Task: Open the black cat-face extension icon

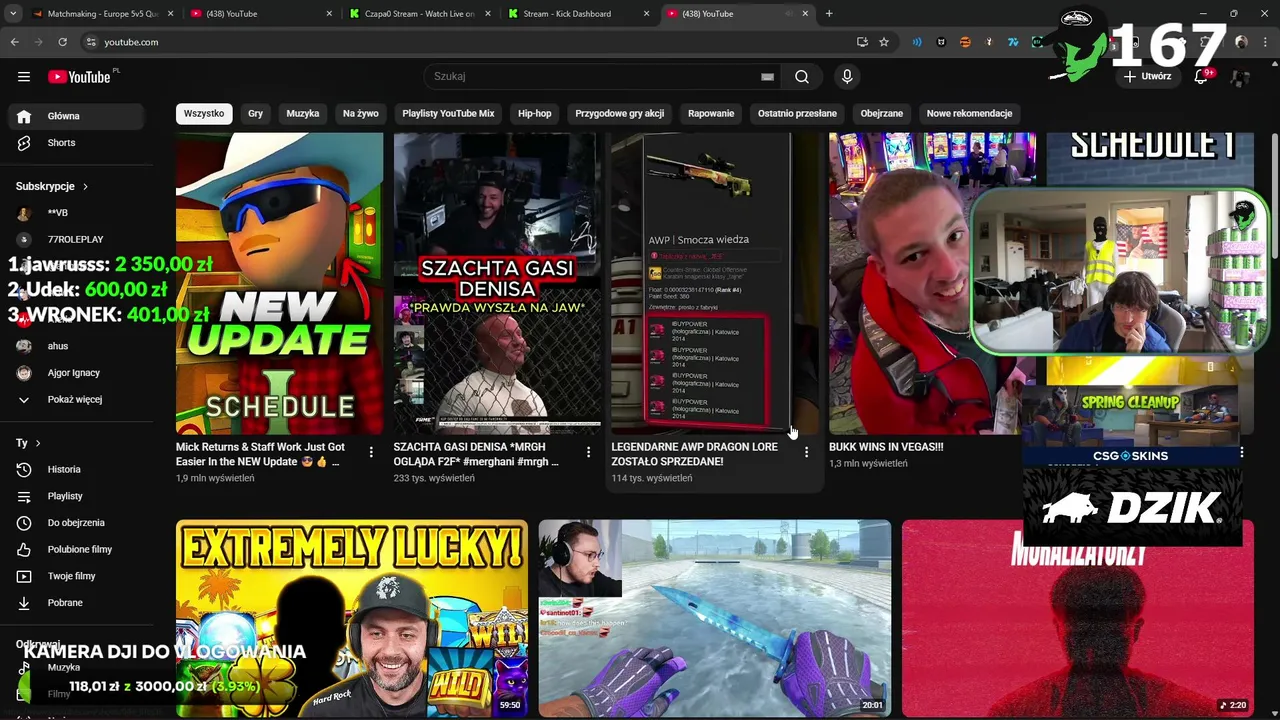Action: click(x=941, y=42)
